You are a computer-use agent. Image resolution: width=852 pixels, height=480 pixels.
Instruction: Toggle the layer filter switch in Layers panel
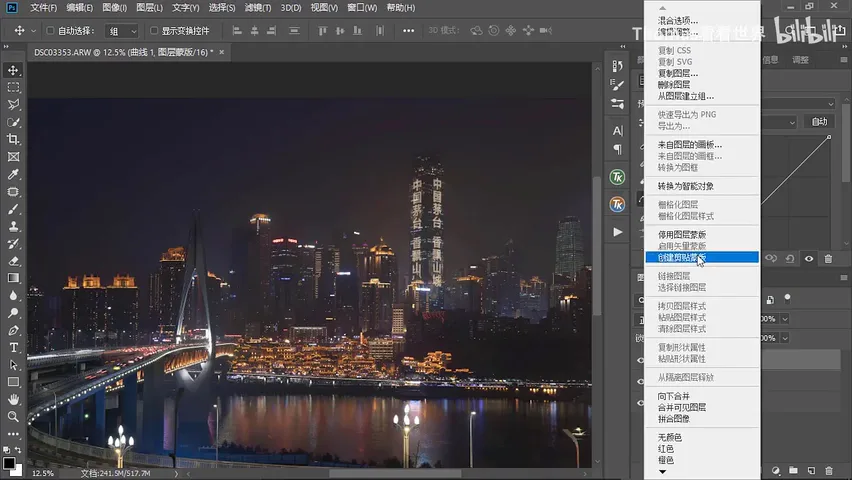(787, 297)
